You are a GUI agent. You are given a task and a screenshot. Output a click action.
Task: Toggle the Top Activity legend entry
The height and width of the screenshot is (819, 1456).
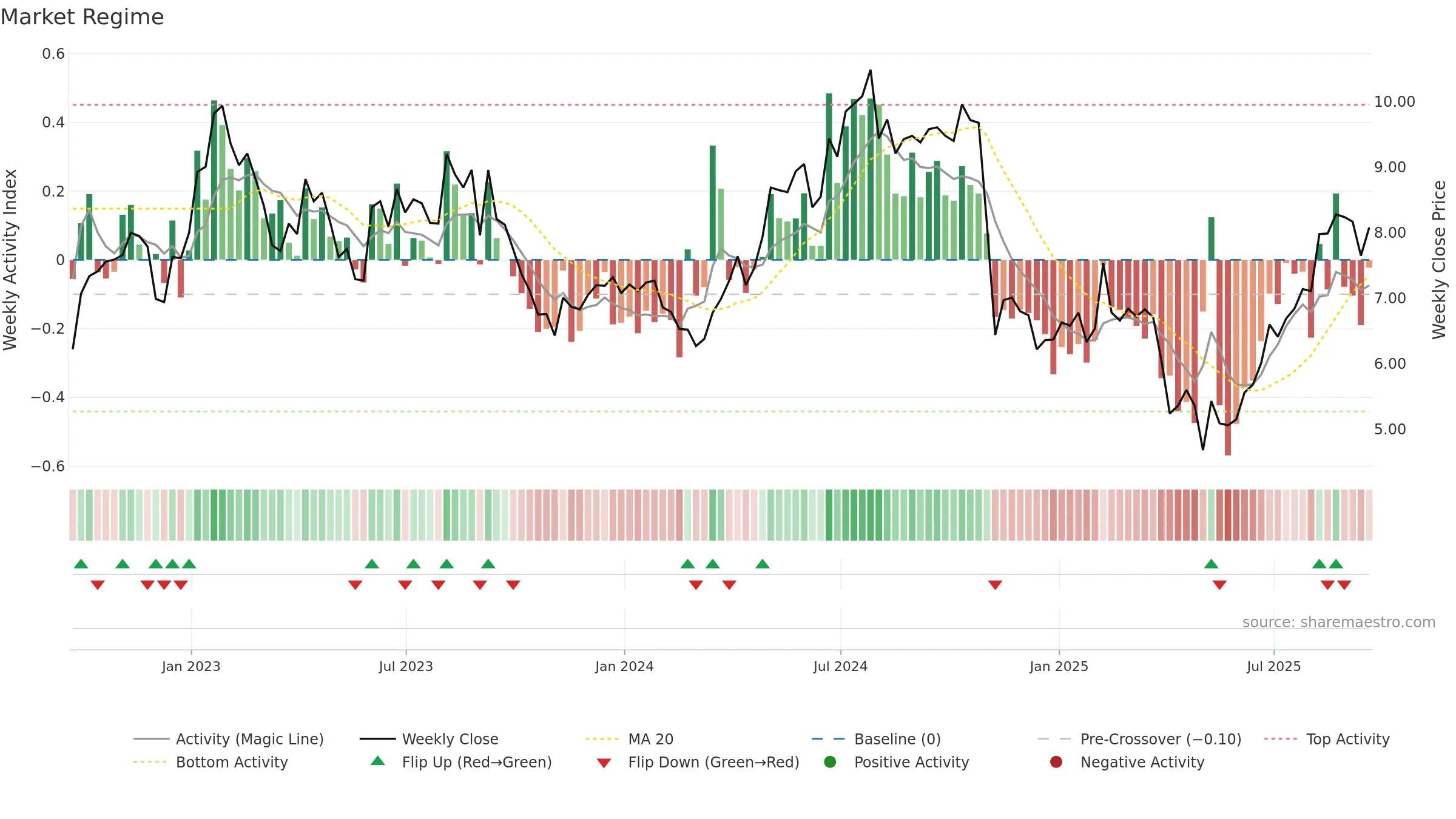point(1326,739)
